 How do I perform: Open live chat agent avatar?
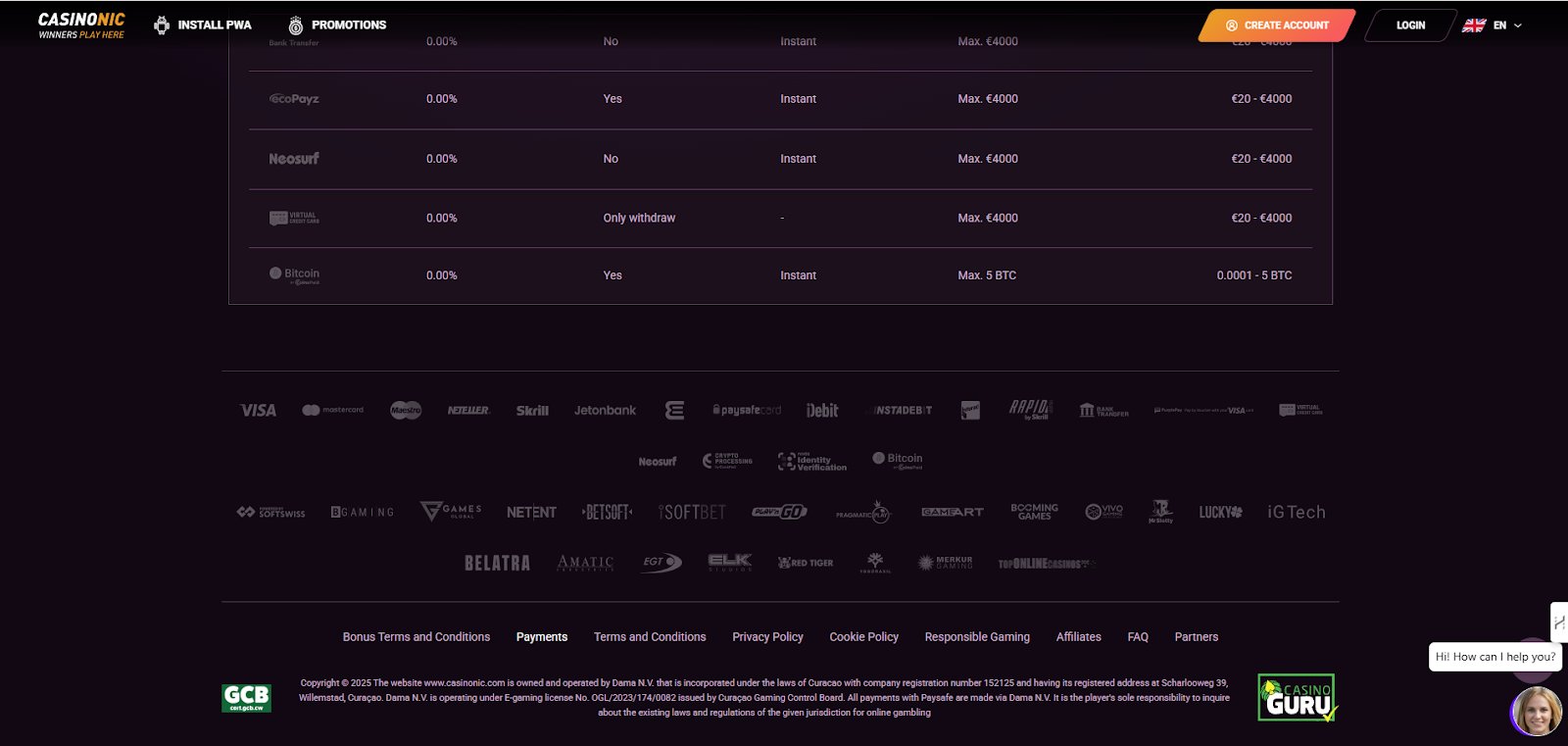click(x=1536, y=712)
